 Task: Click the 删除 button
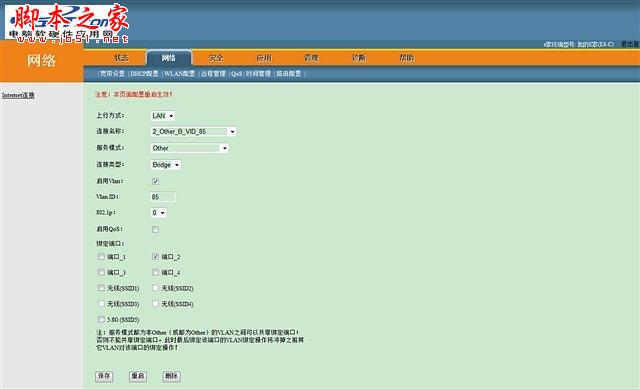[x=171, y=376]
